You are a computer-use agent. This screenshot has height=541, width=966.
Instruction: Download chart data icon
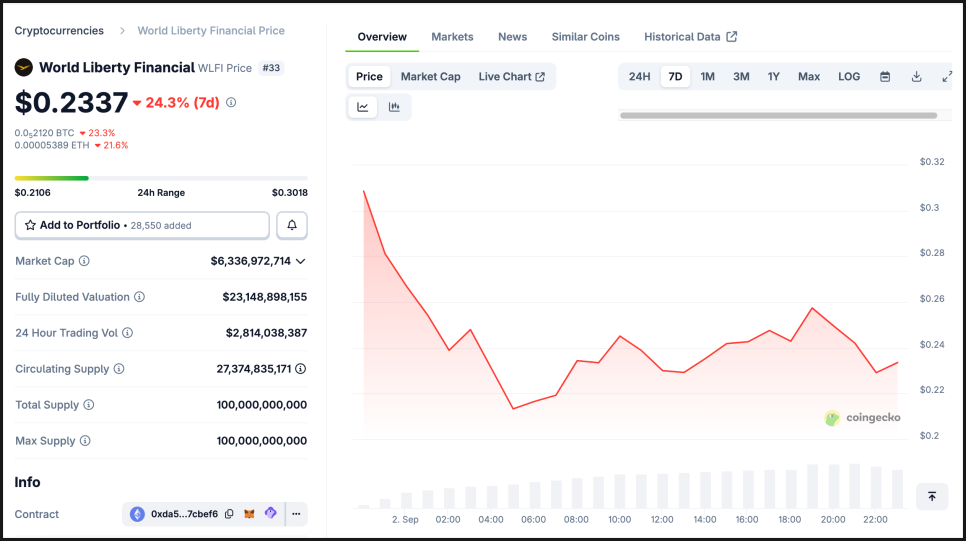click(x=917, y=76)
